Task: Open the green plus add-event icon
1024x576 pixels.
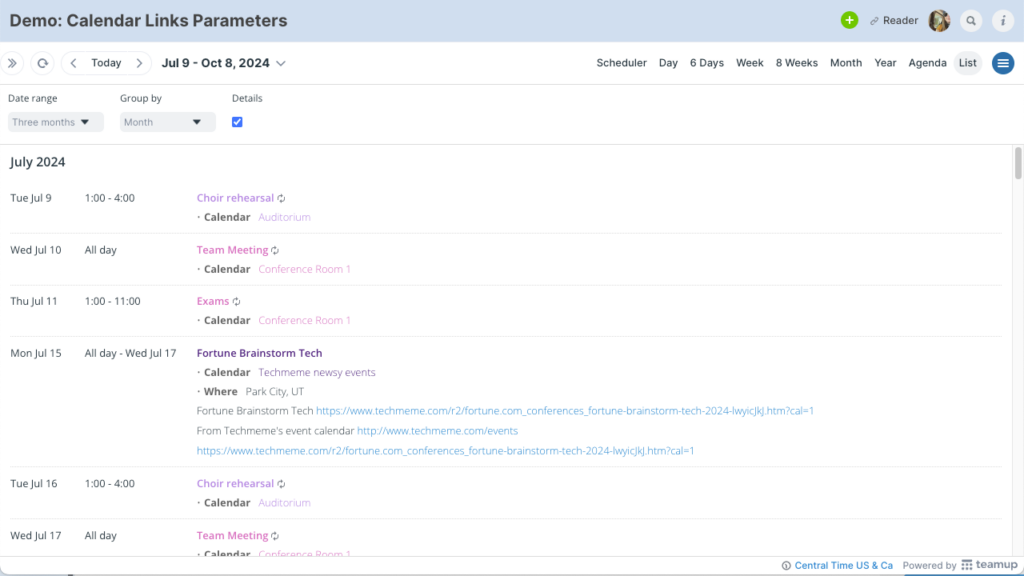Action: tap(849, 20)
